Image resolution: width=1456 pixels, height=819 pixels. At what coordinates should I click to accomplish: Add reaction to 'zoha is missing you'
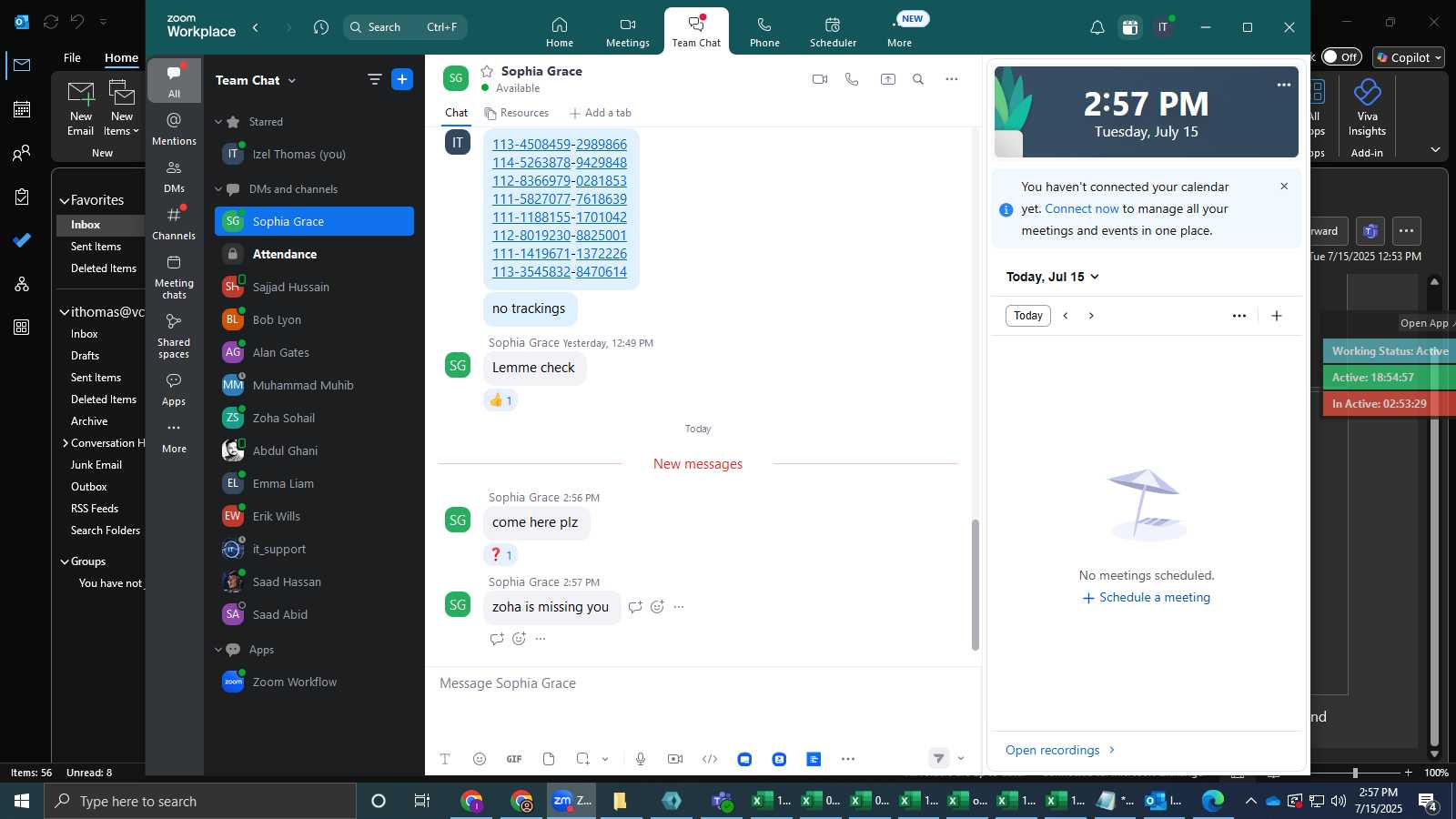tap(657, 607)
